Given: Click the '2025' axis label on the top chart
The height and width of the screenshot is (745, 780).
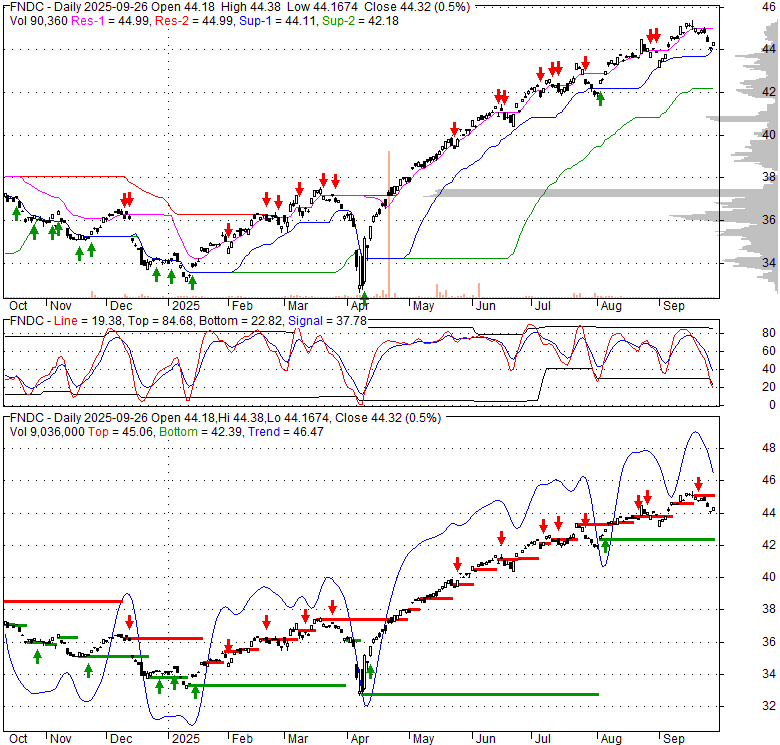Looking at the screenshot, I should [186, 306].
